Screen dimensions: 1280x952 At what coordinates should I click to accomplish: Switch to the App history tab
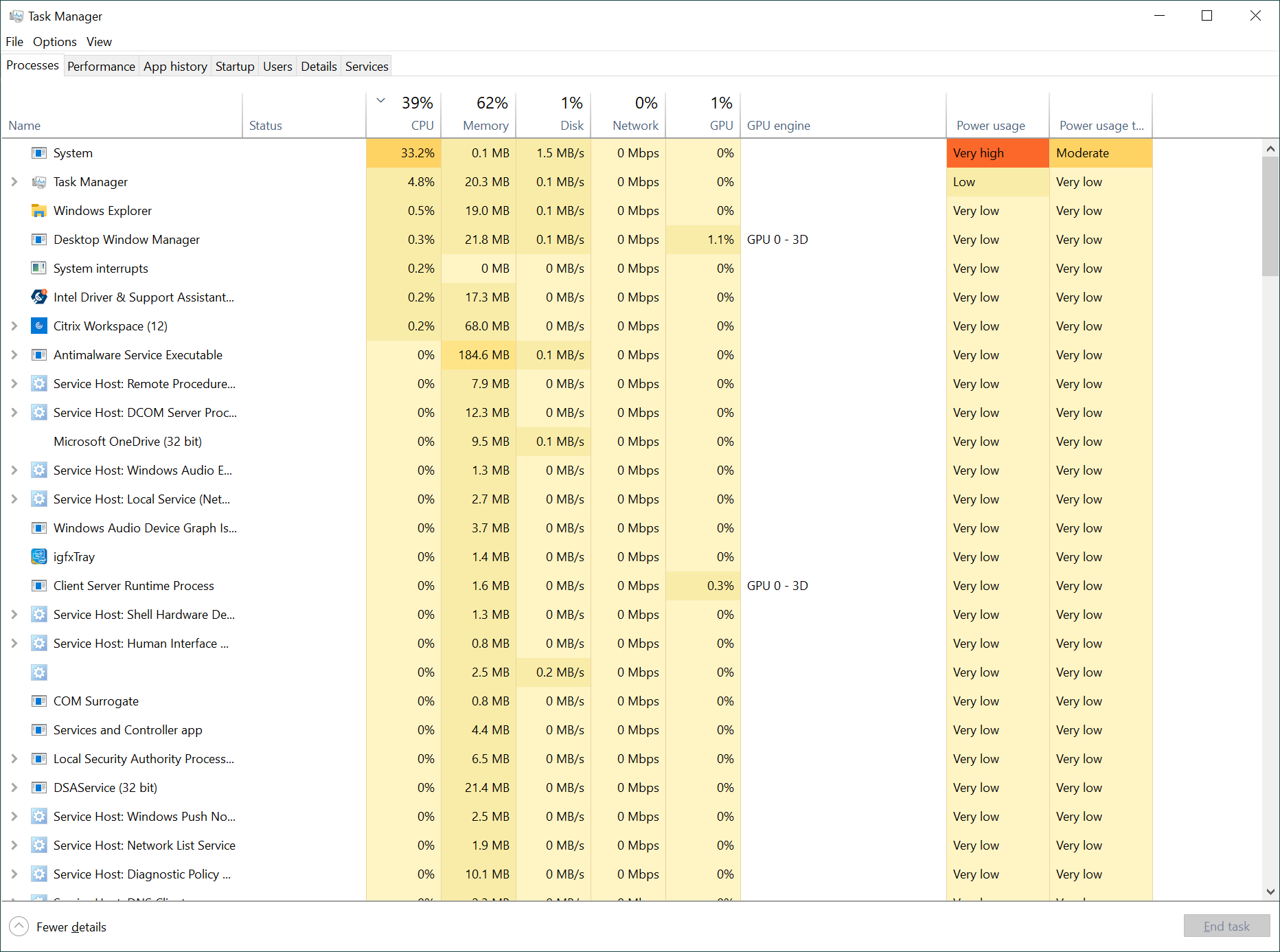175,67
